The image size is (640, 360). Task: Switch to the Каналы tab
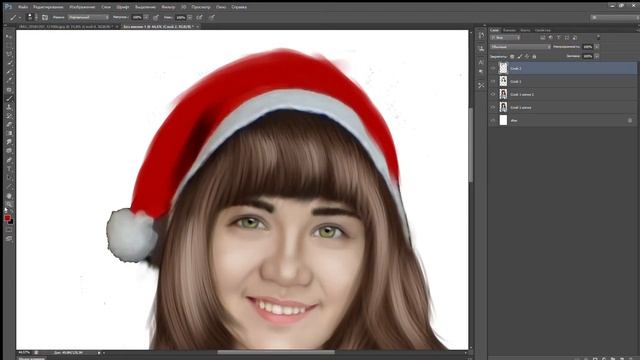(x=509, y=30)
